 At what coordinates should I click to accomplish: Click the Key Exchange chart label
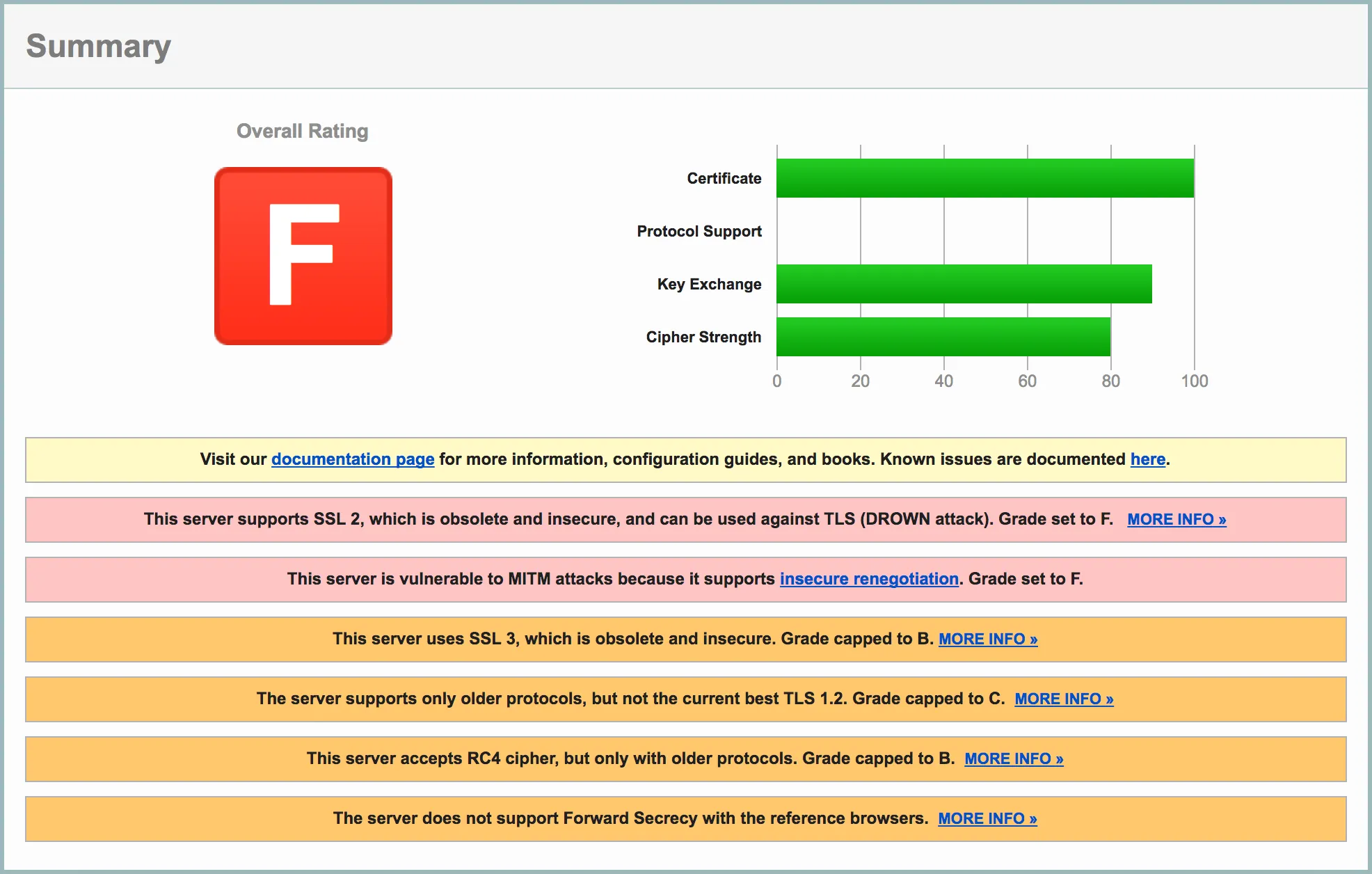[x=709, y=284]
